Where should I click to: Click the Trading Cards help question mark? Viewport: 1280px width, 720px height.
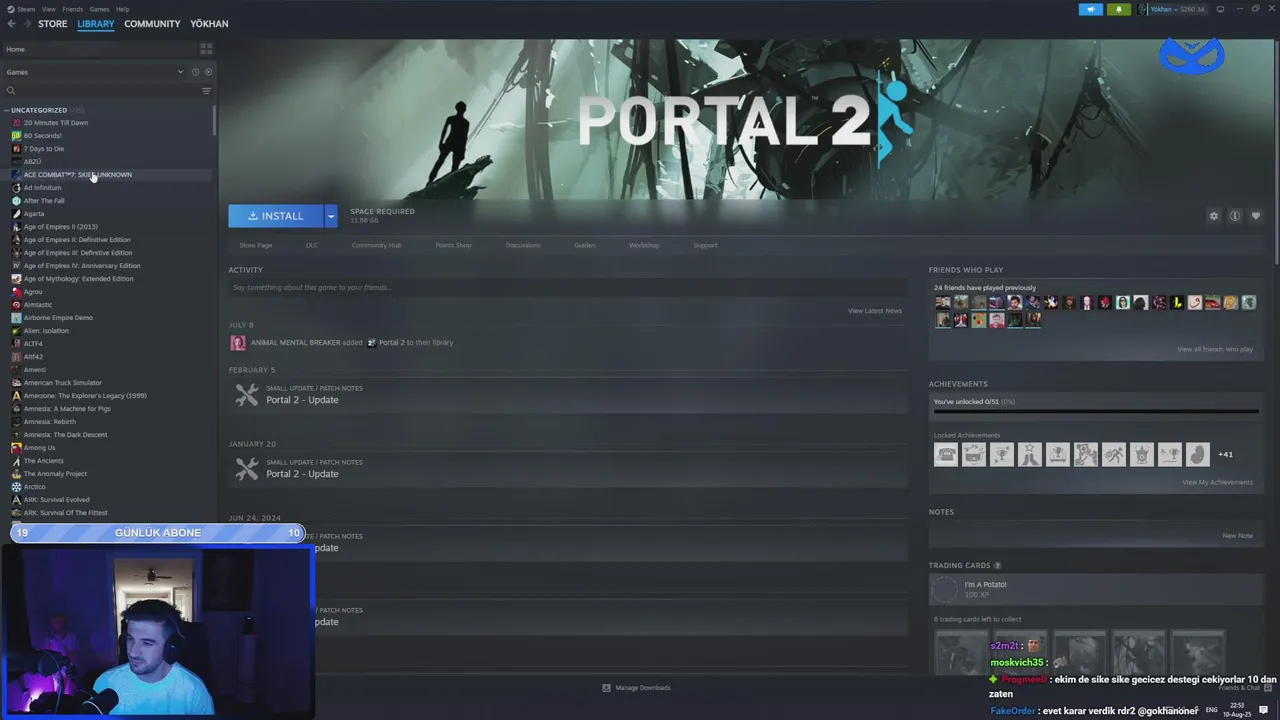tap(997, 566)
